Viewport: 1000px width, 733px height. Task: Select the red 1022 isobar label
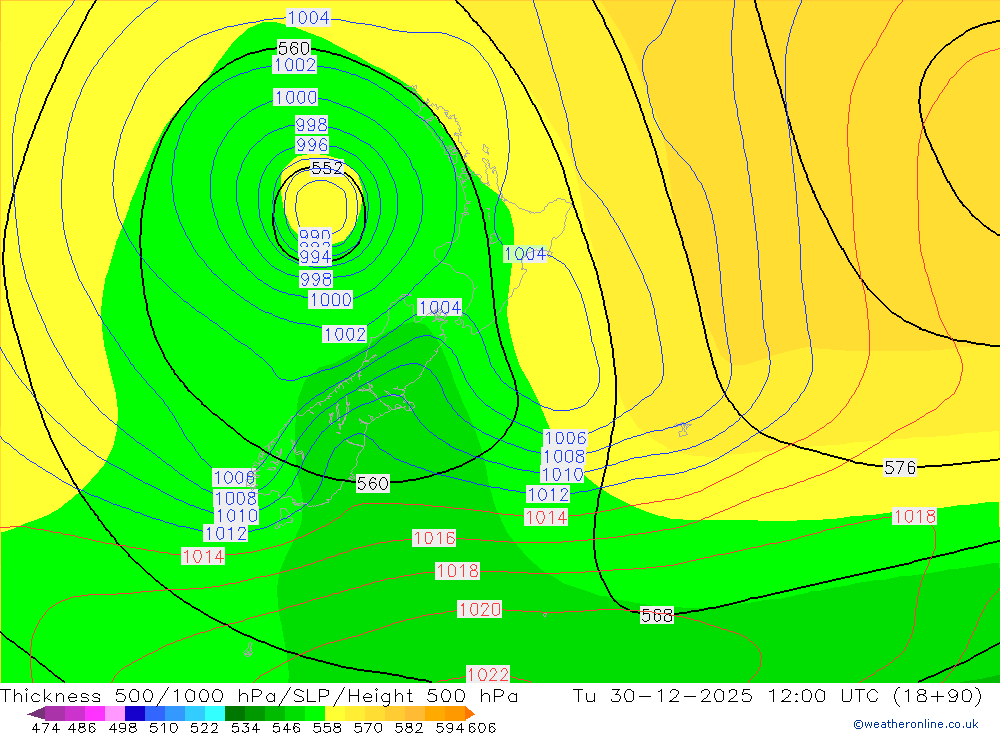pos(488,674)
